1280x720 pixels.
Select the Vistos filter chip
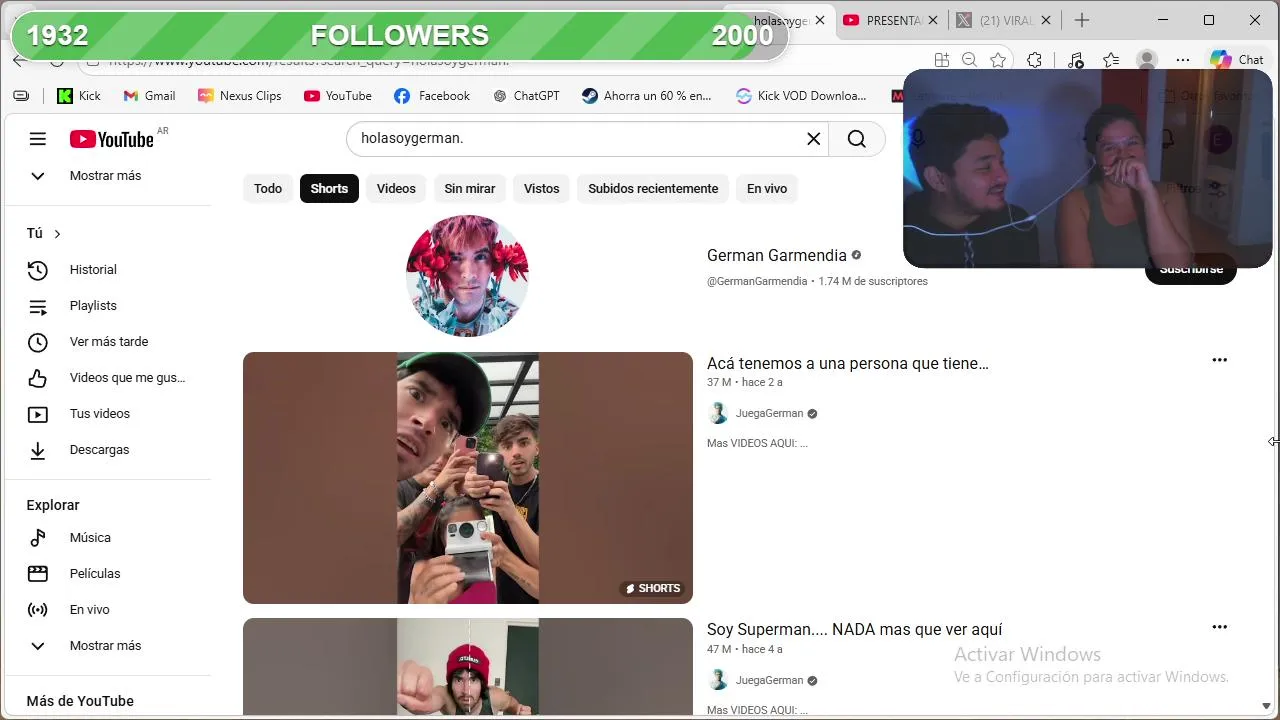542,189
